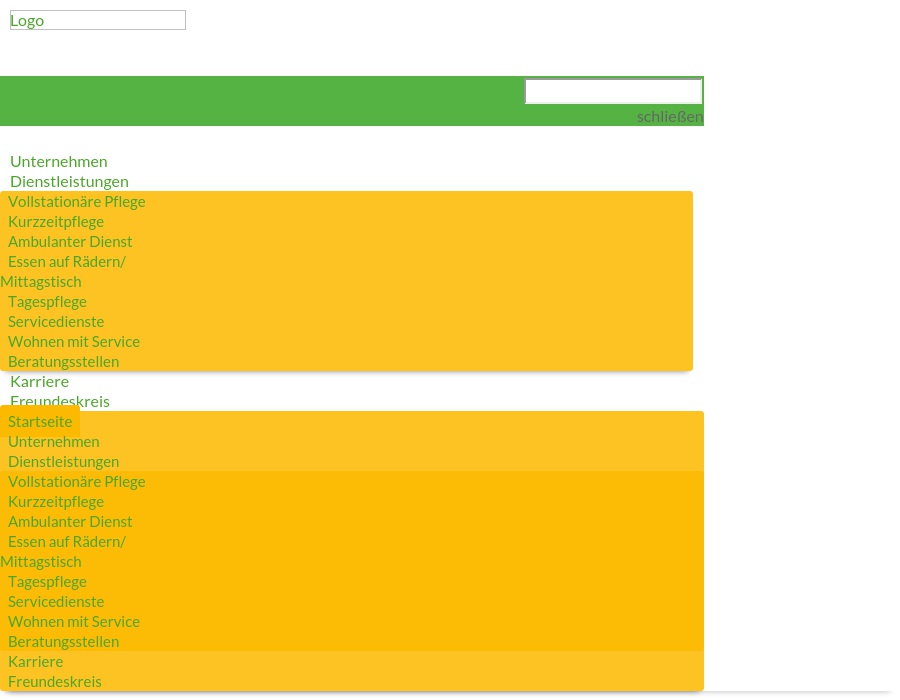This screenshot has width=900, height=700.
Task: Open Unternehmen in the upper white menu
Action: [58, 161]
